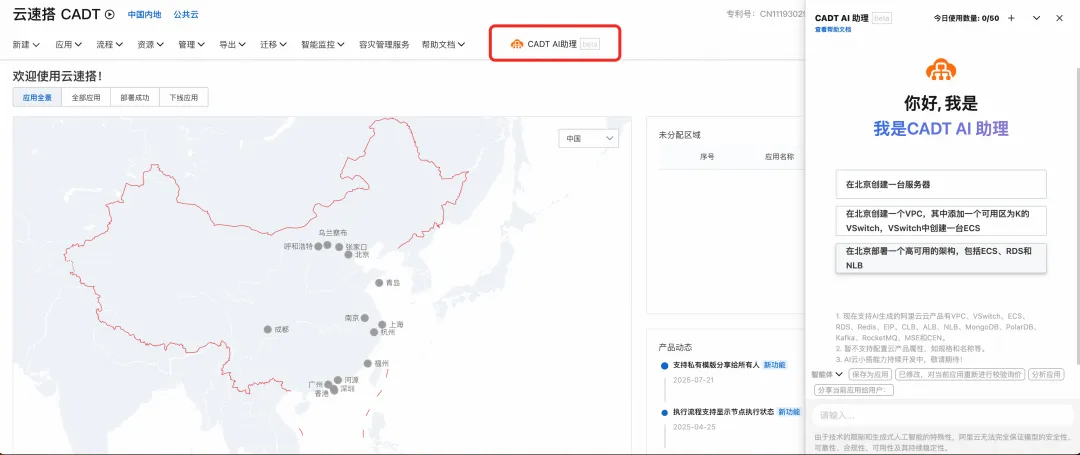
Task: Click the 序号 column header
Action: (707, 157)
